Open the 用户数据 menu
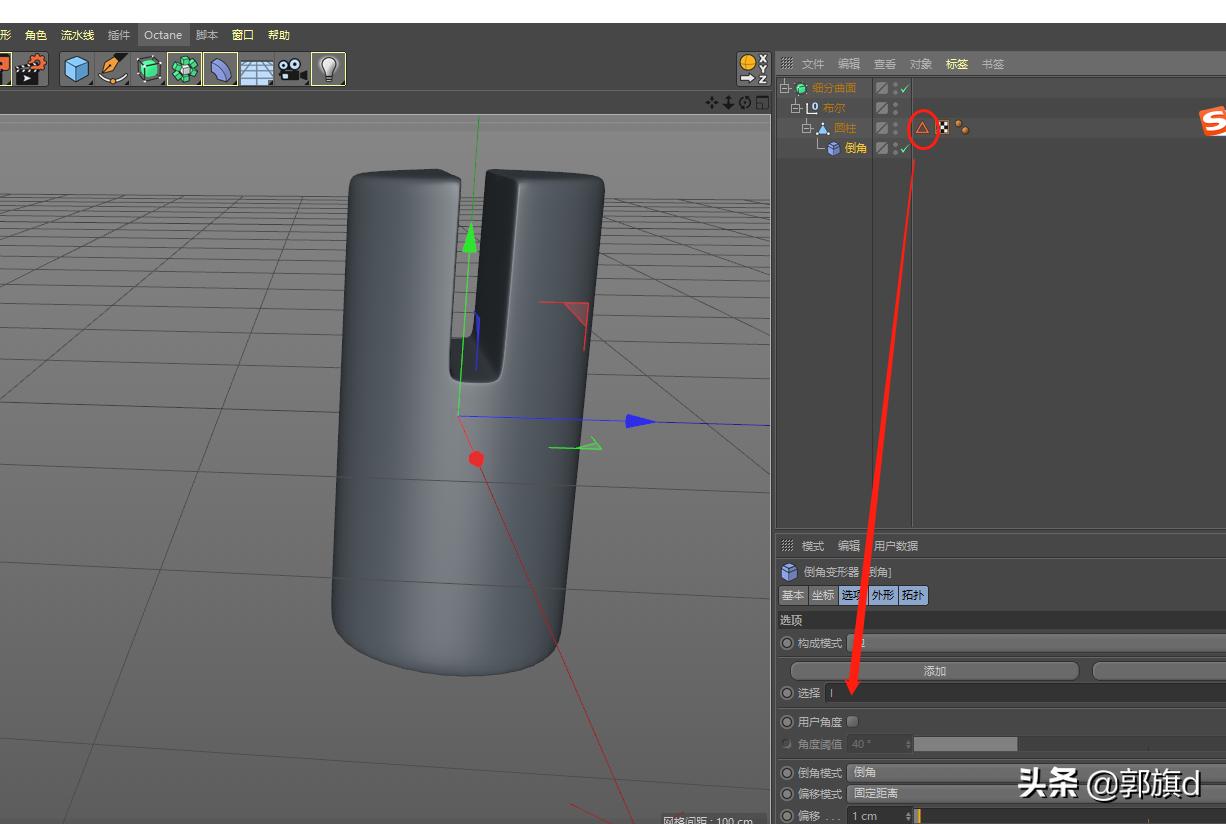 895,546
